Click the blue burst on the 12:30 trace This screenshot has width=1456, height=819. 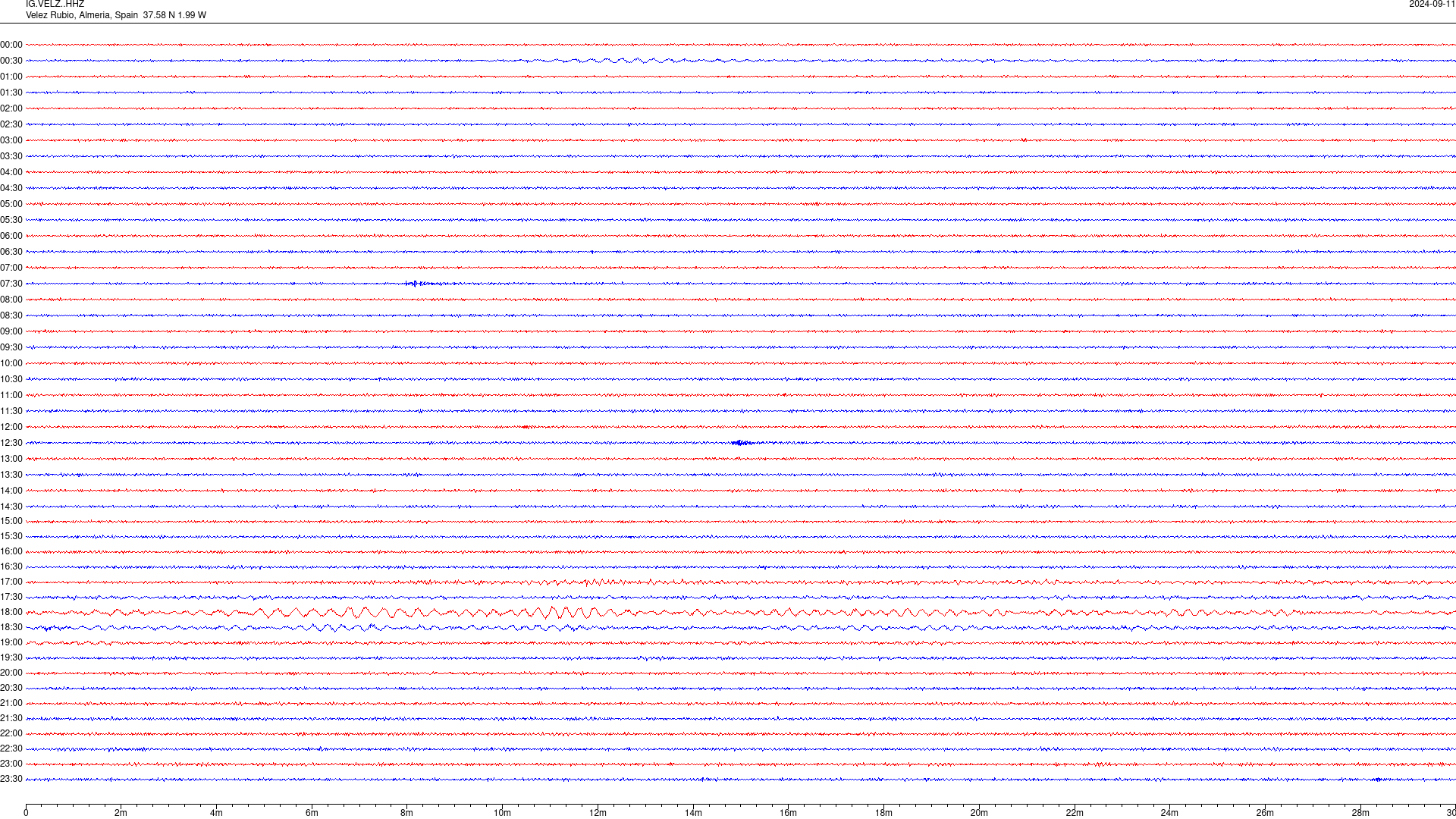click(743, 443)
